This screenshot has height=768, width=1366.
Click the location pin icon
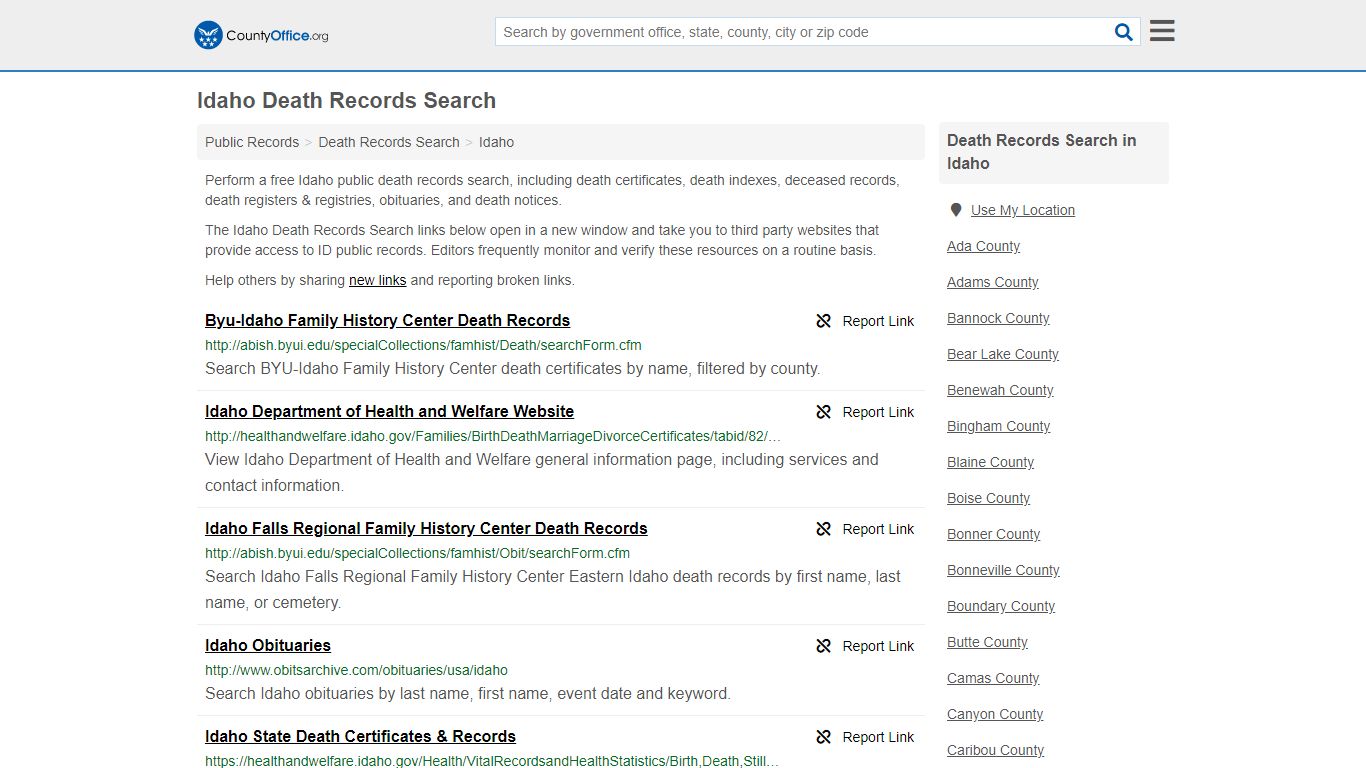(956, 210)
